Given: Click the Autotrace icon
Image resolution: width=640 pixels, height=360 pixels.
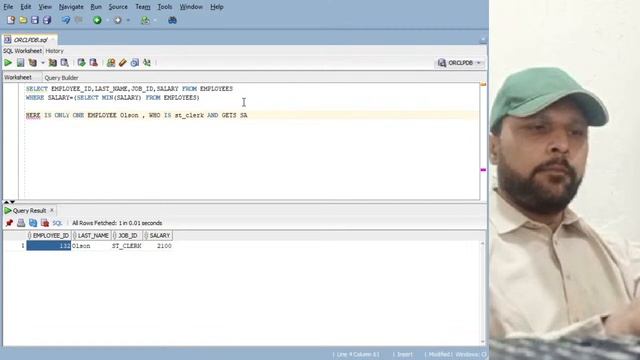Looking at the screenshot, I should click(53, 62).
